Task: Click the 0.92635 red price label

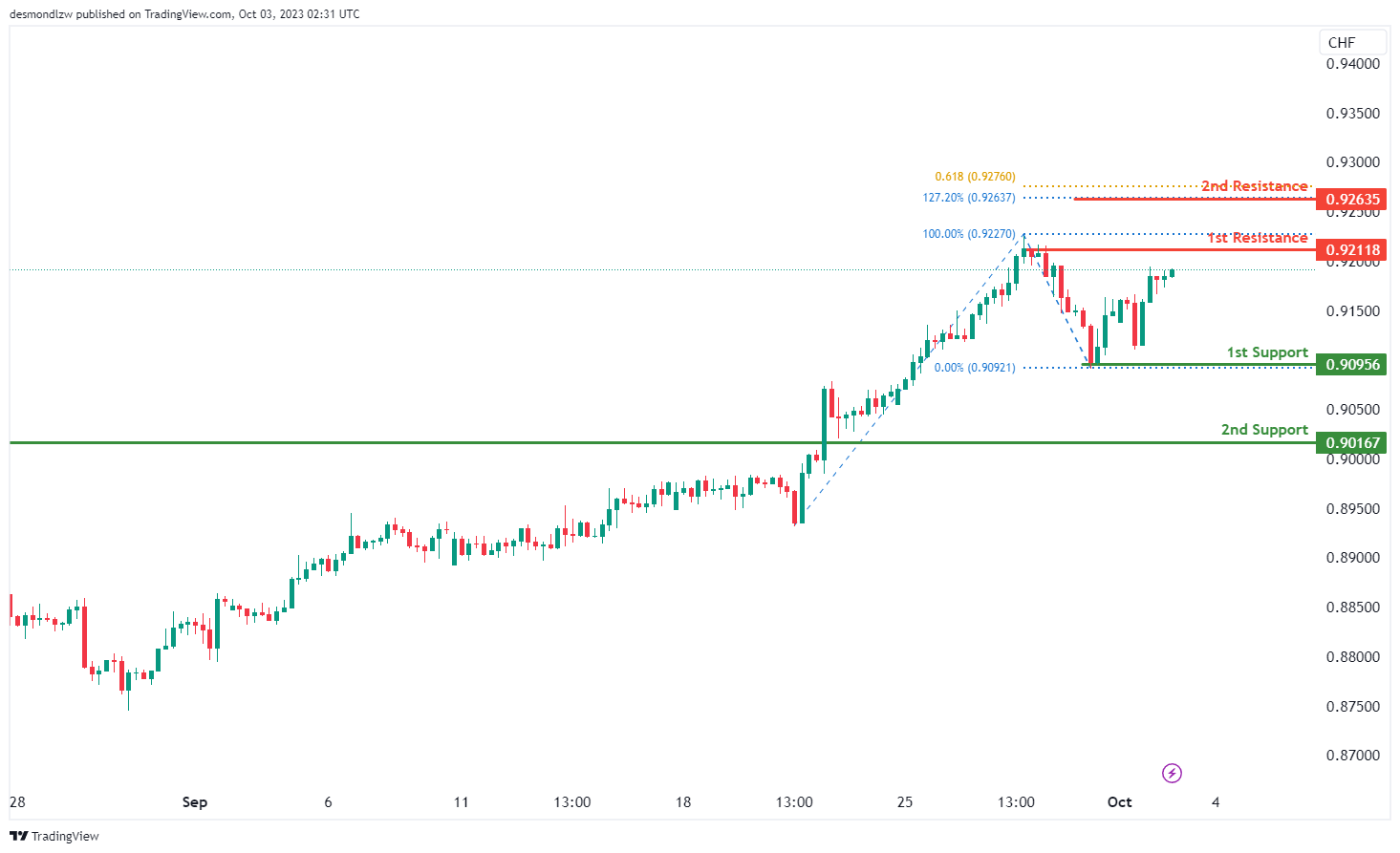Action: click(x=1352, y=200)
